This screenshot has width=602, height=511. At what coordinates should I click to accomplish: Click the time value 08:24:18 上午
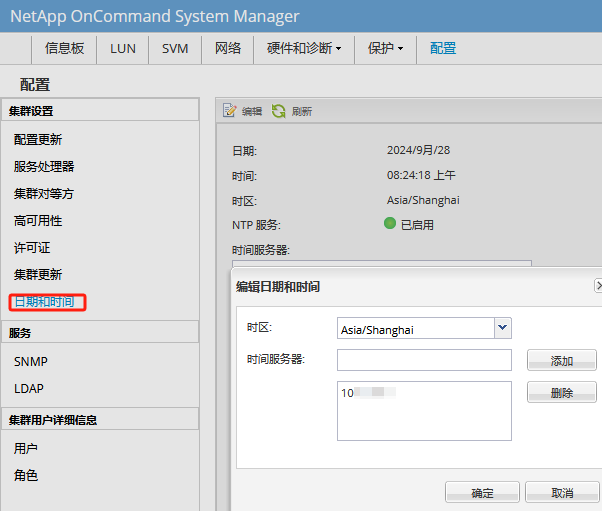point(421,175)
